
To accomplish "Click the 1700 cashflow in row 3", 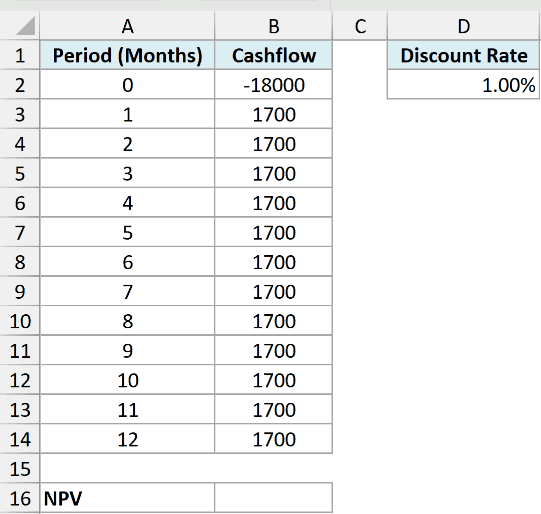I will coord(274,115).
